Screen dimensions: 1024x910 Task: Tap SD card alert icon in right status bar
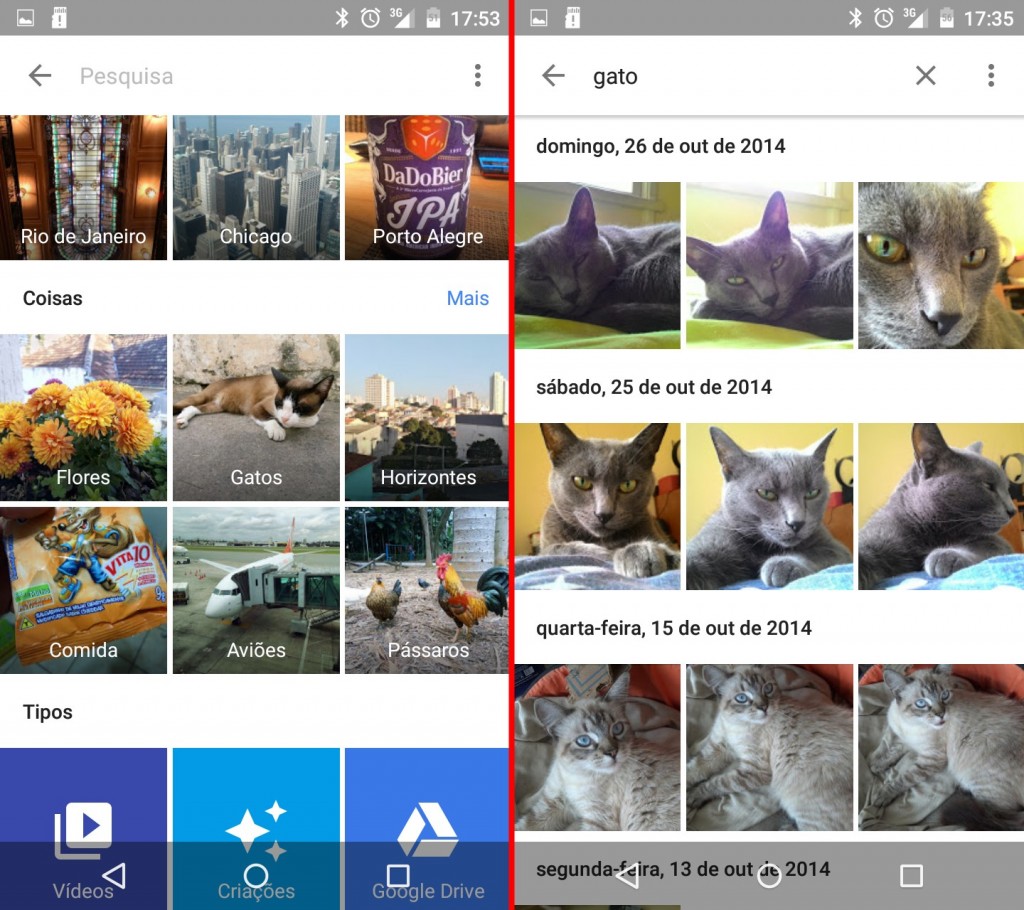pyautogui.click(x=572, y=18)
